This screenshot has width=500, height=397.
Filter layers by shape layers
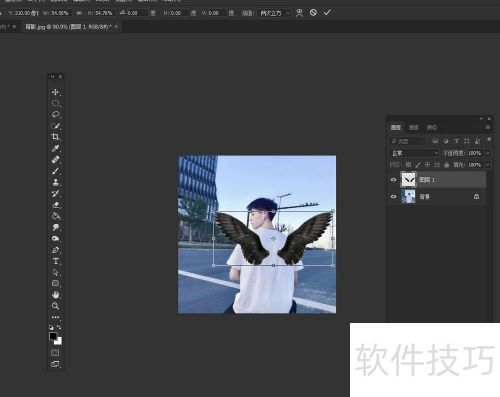(467, 141)
